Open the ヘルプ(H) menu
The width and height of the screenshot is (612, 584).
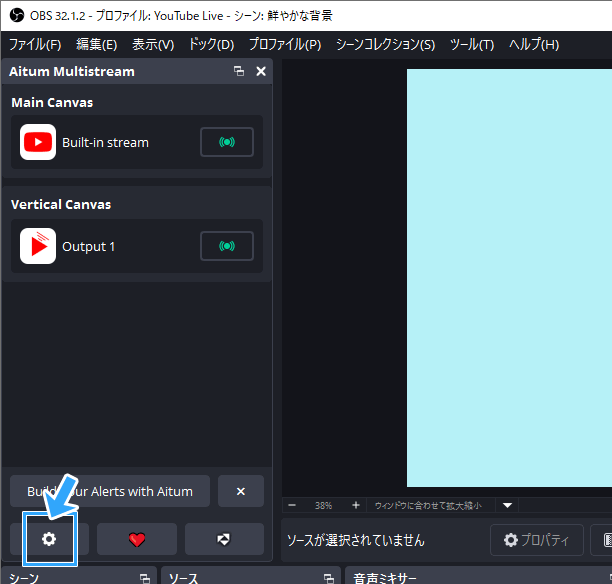(534, 45)
